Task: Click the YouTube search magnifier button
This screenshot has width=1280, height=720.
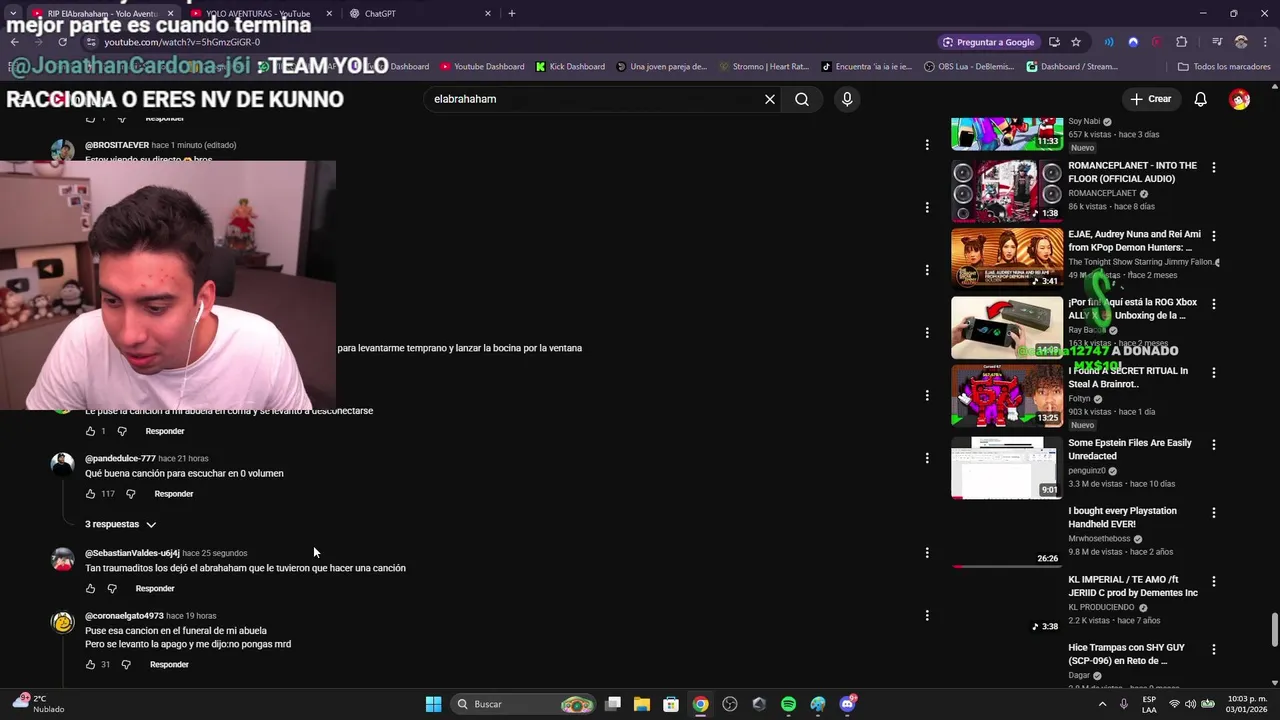Action: click(x=802, y=99)
